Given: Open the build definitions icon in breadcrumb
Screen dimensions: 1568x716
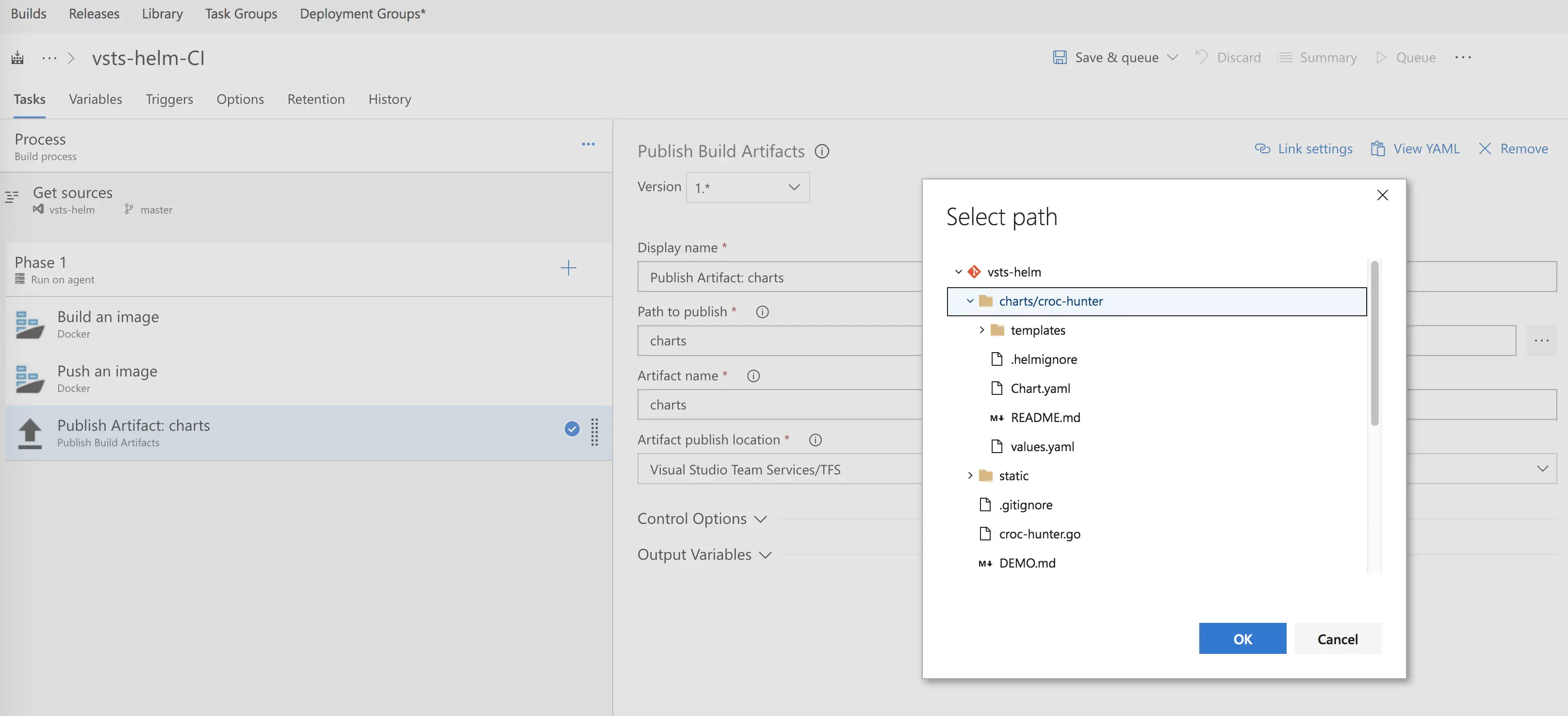Looking at the screenshot, I should click(x=17, y=58).
